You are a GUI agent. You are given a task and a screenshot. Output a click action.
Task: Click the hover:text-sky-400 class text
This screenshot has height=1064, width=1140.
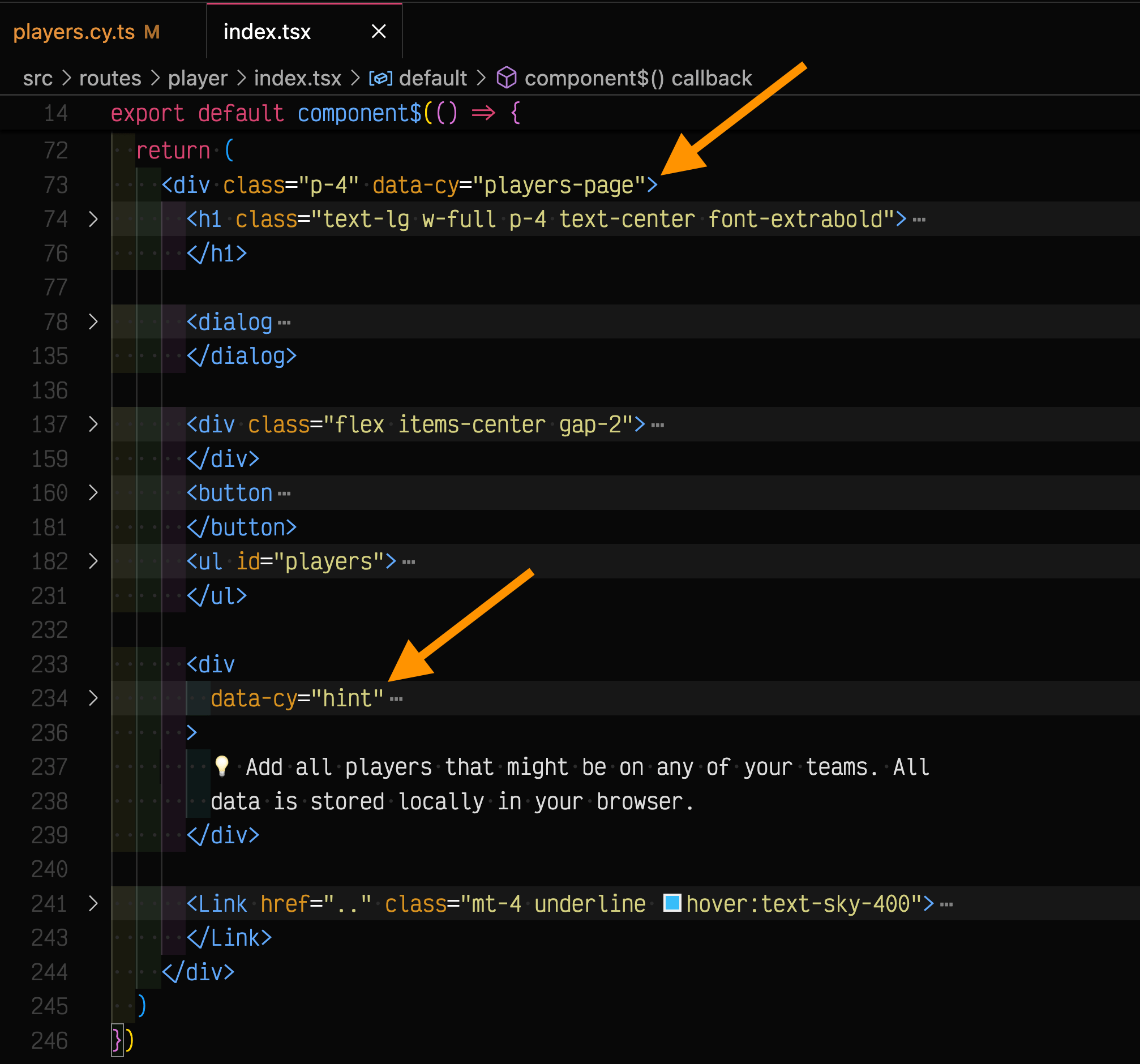click(x=798, y=904)
